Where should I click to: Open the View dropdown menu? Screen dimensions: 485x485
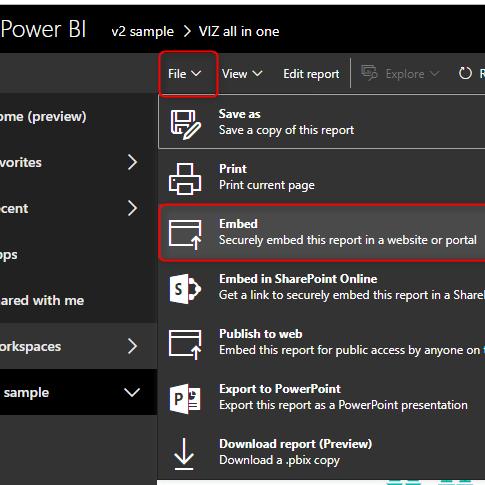point(242,74)
